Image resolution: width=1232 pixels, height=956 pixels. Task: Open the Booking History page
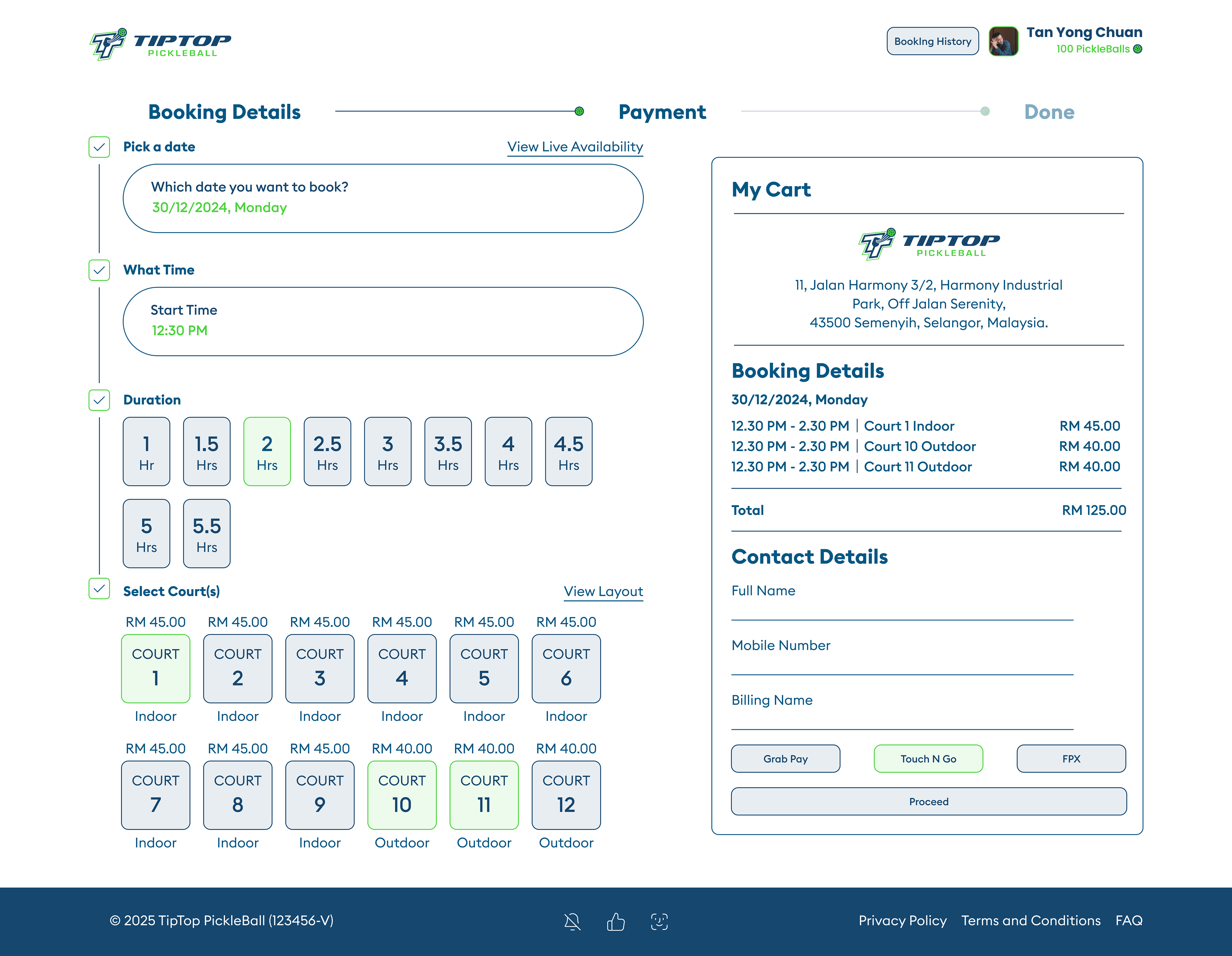932,41
